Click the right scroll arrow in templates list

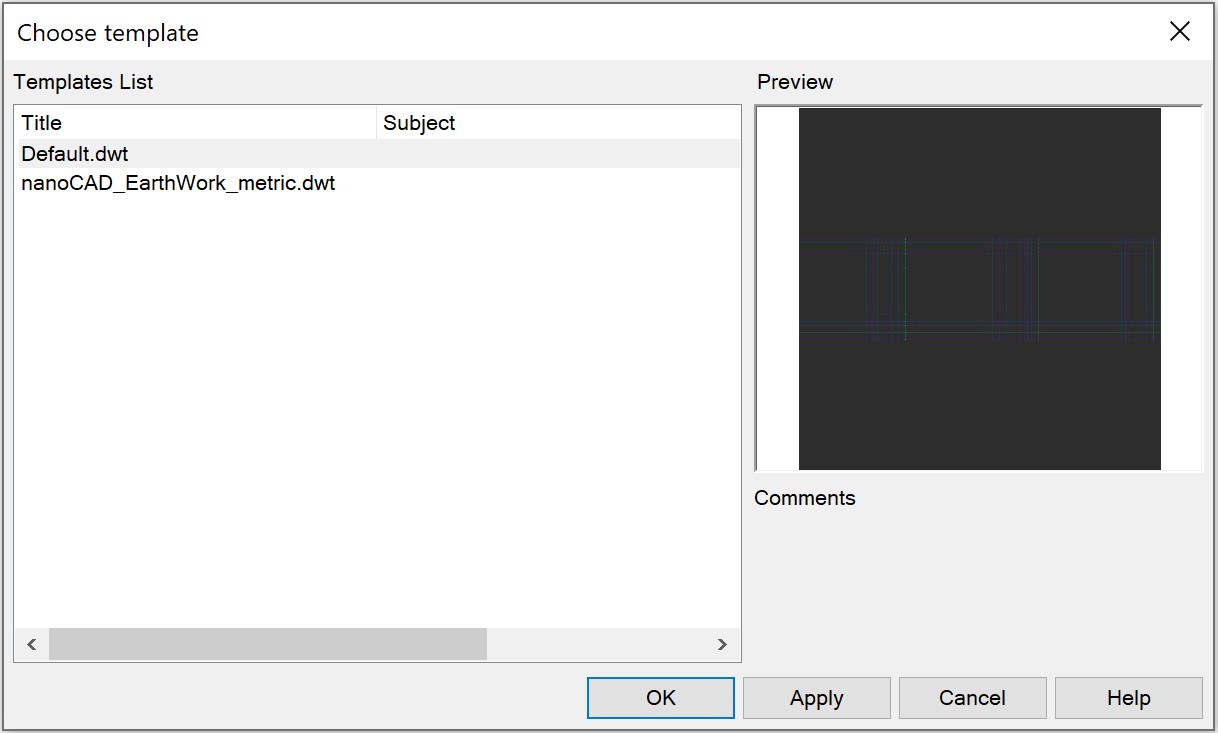[722, 645]
